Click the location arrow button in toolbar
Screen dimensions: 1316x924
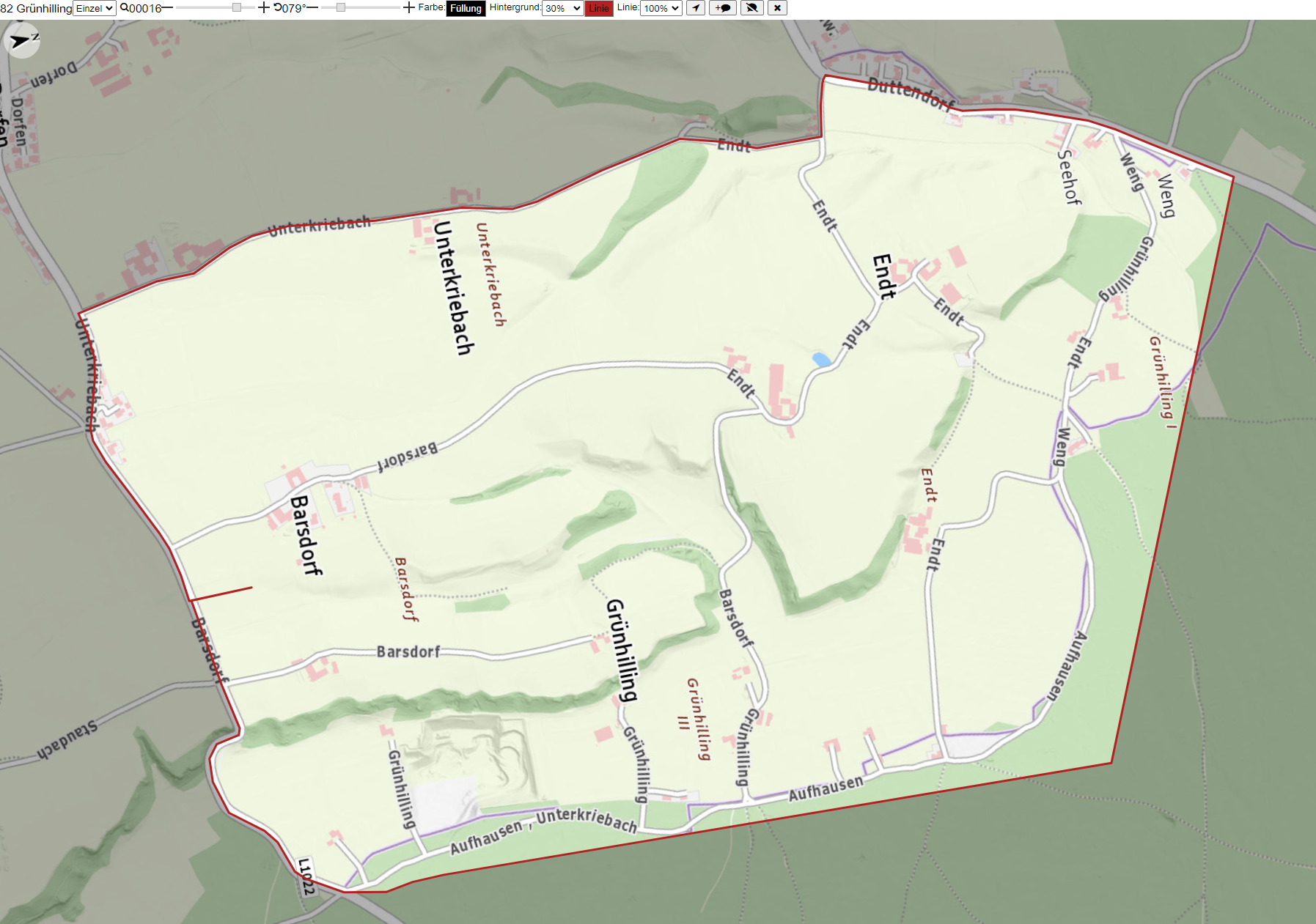pyautogui.click(x=696, y=8)
